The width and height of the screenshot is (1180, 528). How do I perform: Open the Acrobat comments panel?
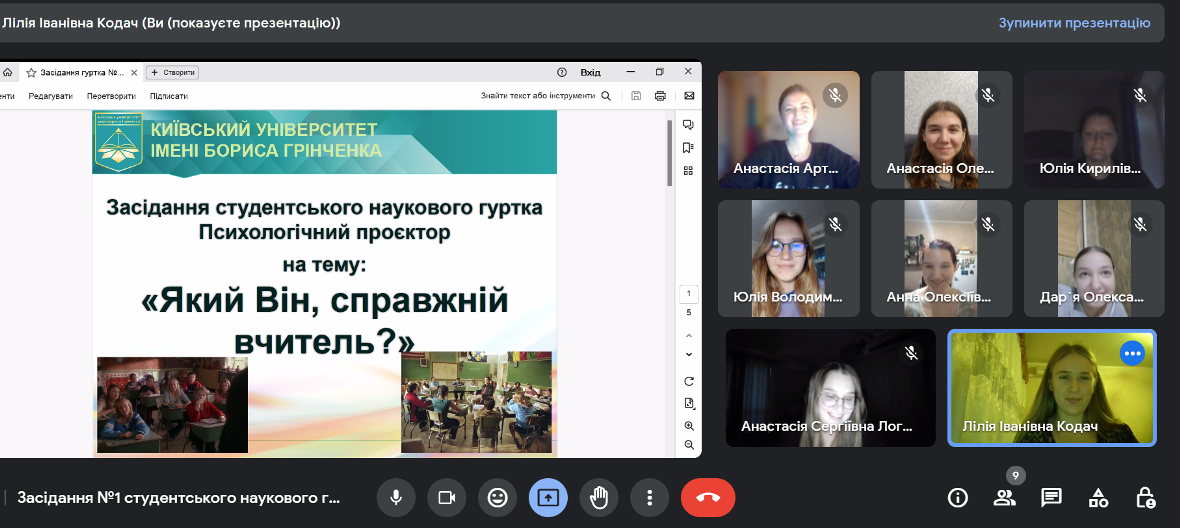[x=688, y=125]
